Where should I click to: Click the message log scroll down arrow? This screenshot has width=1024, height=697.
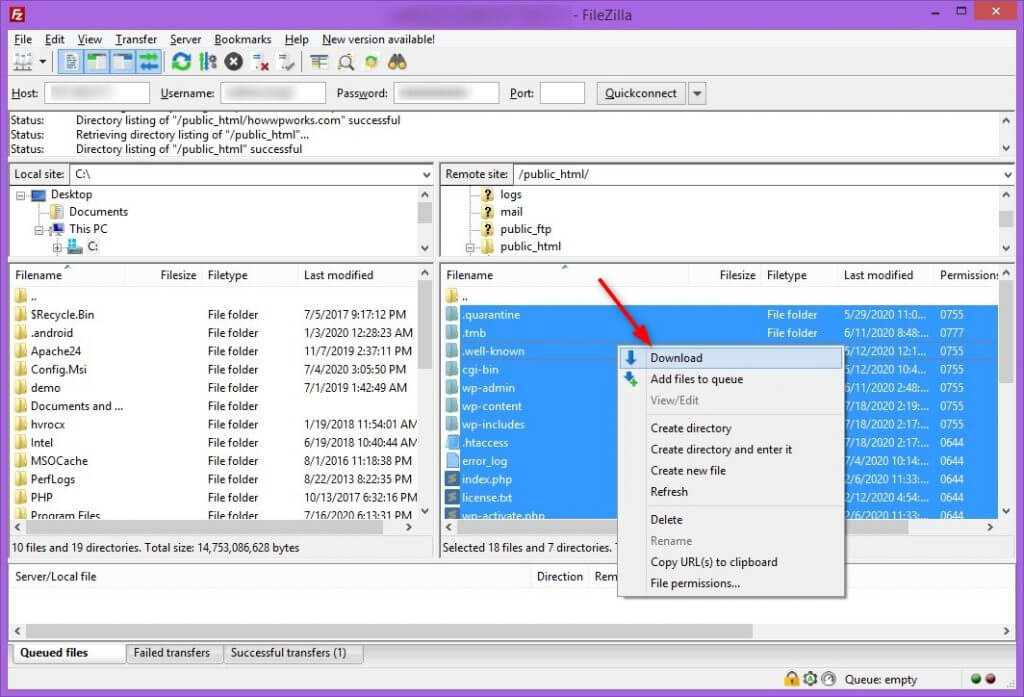click(1006, 149)
